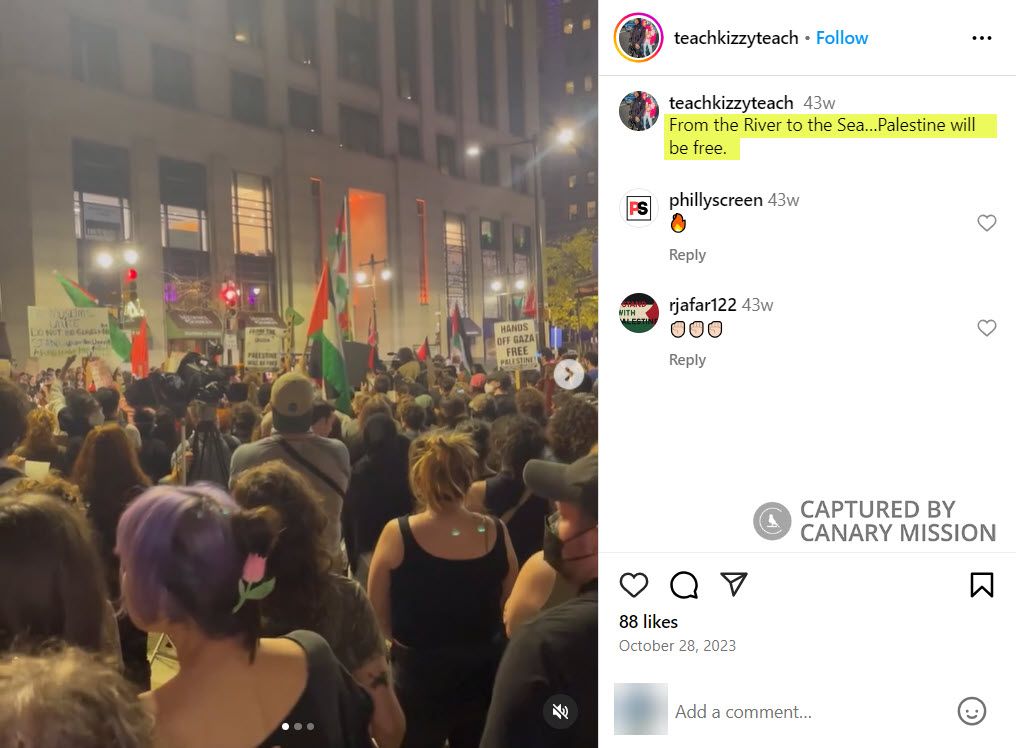Open the emoji picker smiley icon
The width and height of the screenshot is (1016, 748).
(x=971, y=711)
